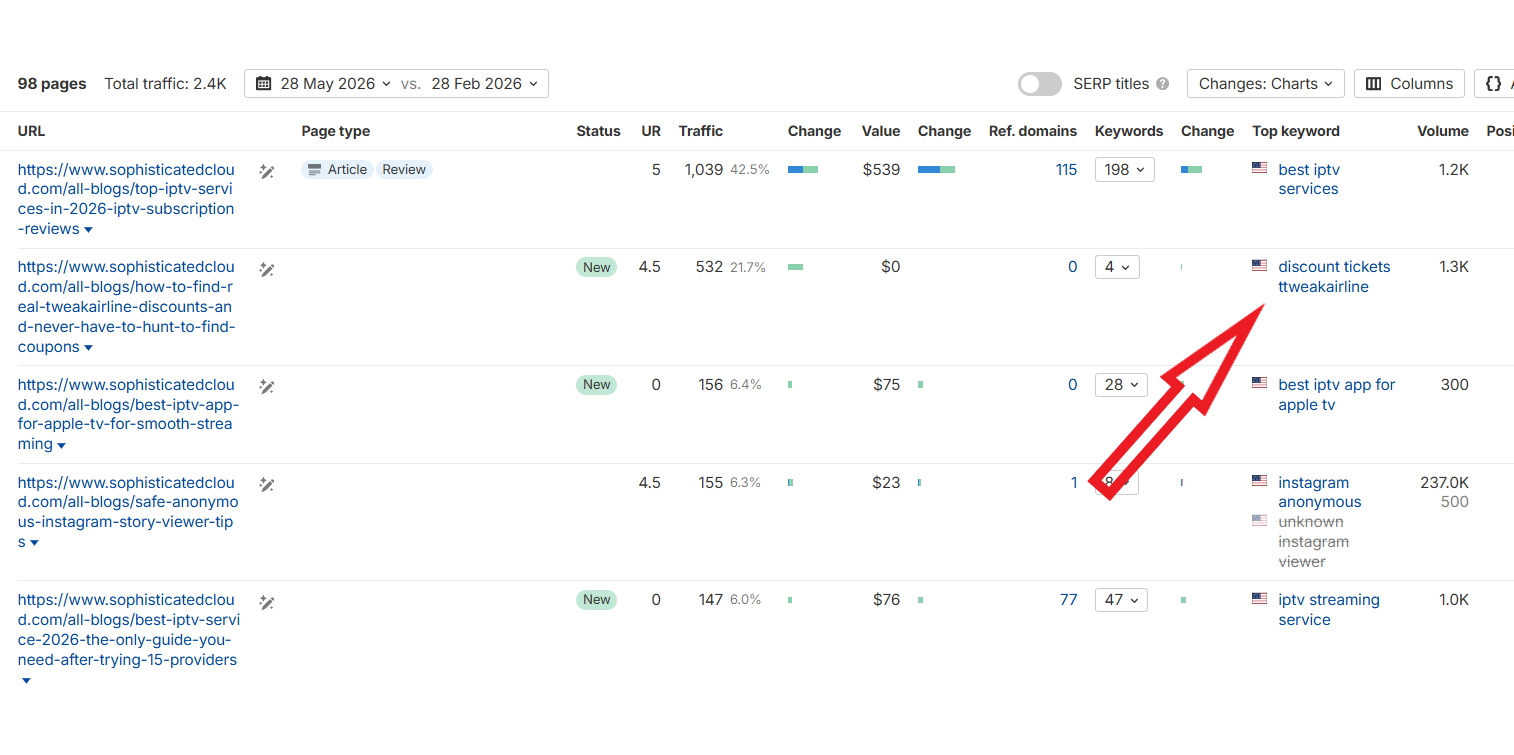Open the tweakairline-discounts page URL

click(126, 307)
